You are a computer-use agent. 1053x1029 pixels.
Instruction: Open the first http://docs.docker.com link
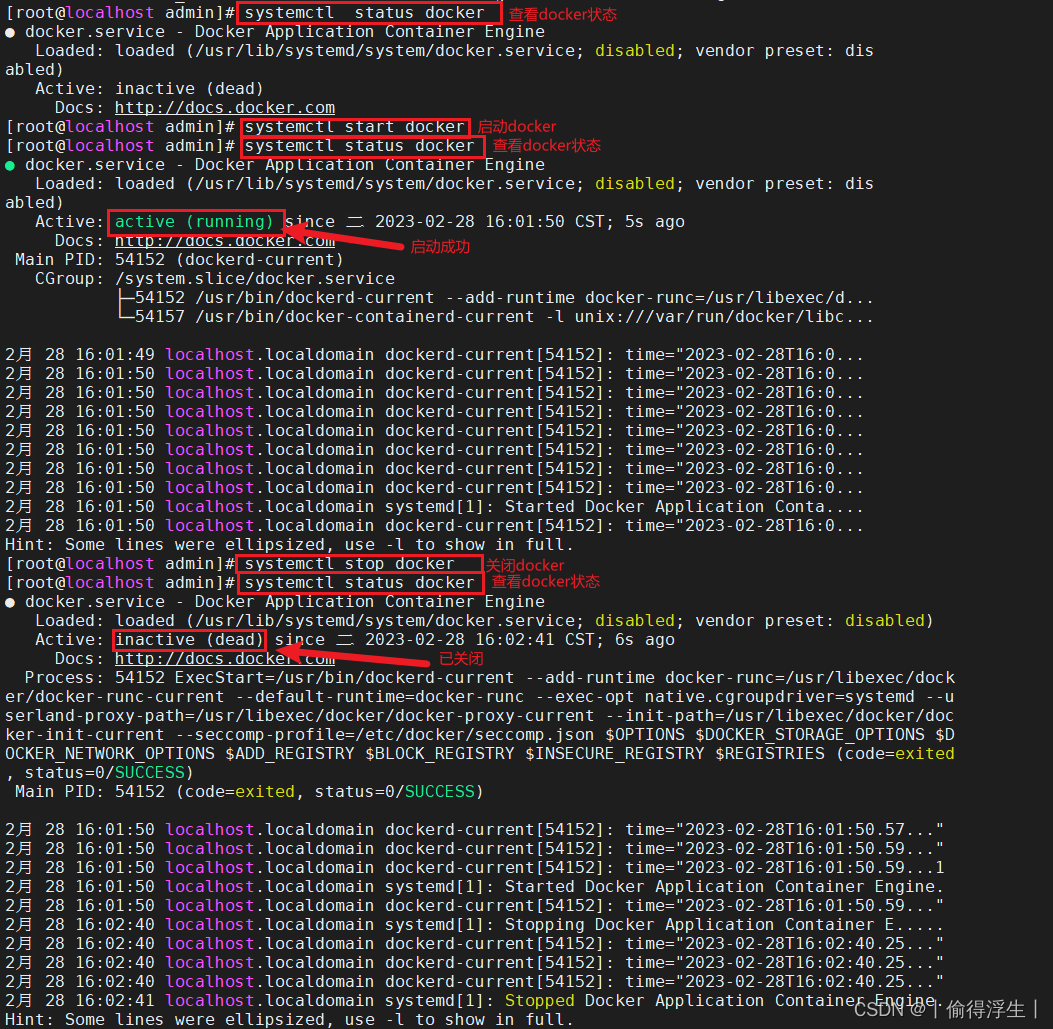pyautogui.click(x=224, y=107)
